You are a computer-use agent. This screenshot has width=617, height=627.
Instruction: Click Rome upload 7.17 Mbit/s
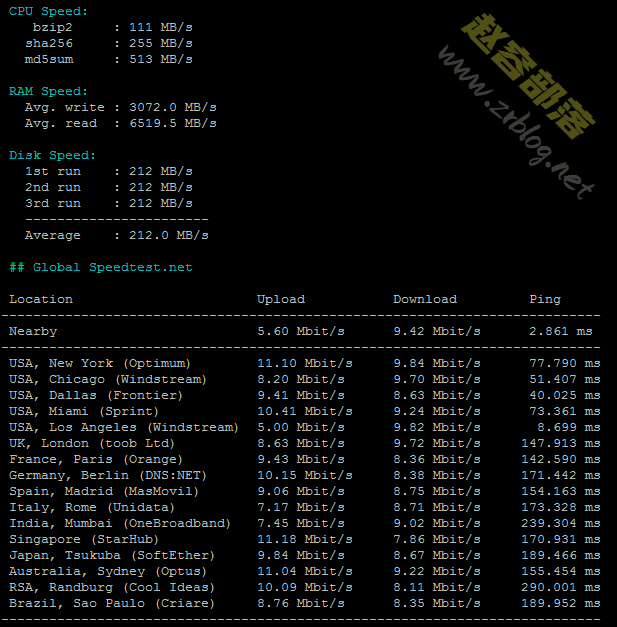tap(301, 507)
